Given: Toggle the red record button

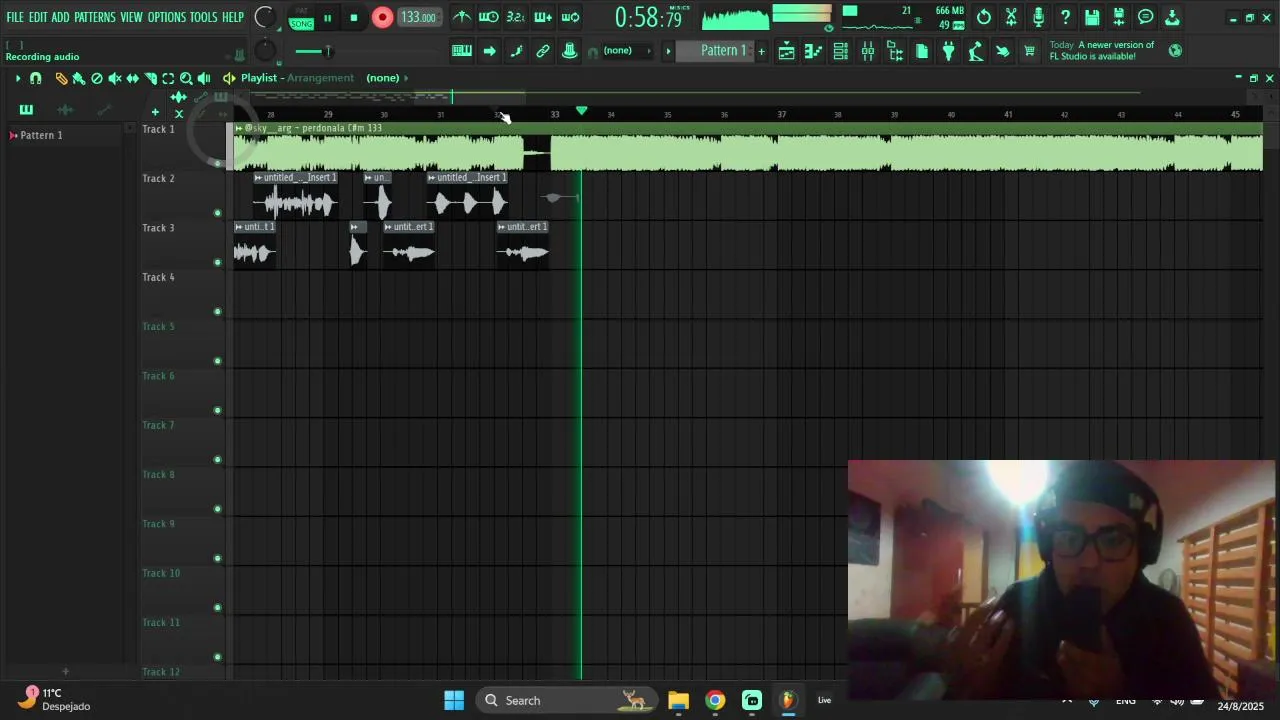Looking at the screenshot, I should coord(382,17).
